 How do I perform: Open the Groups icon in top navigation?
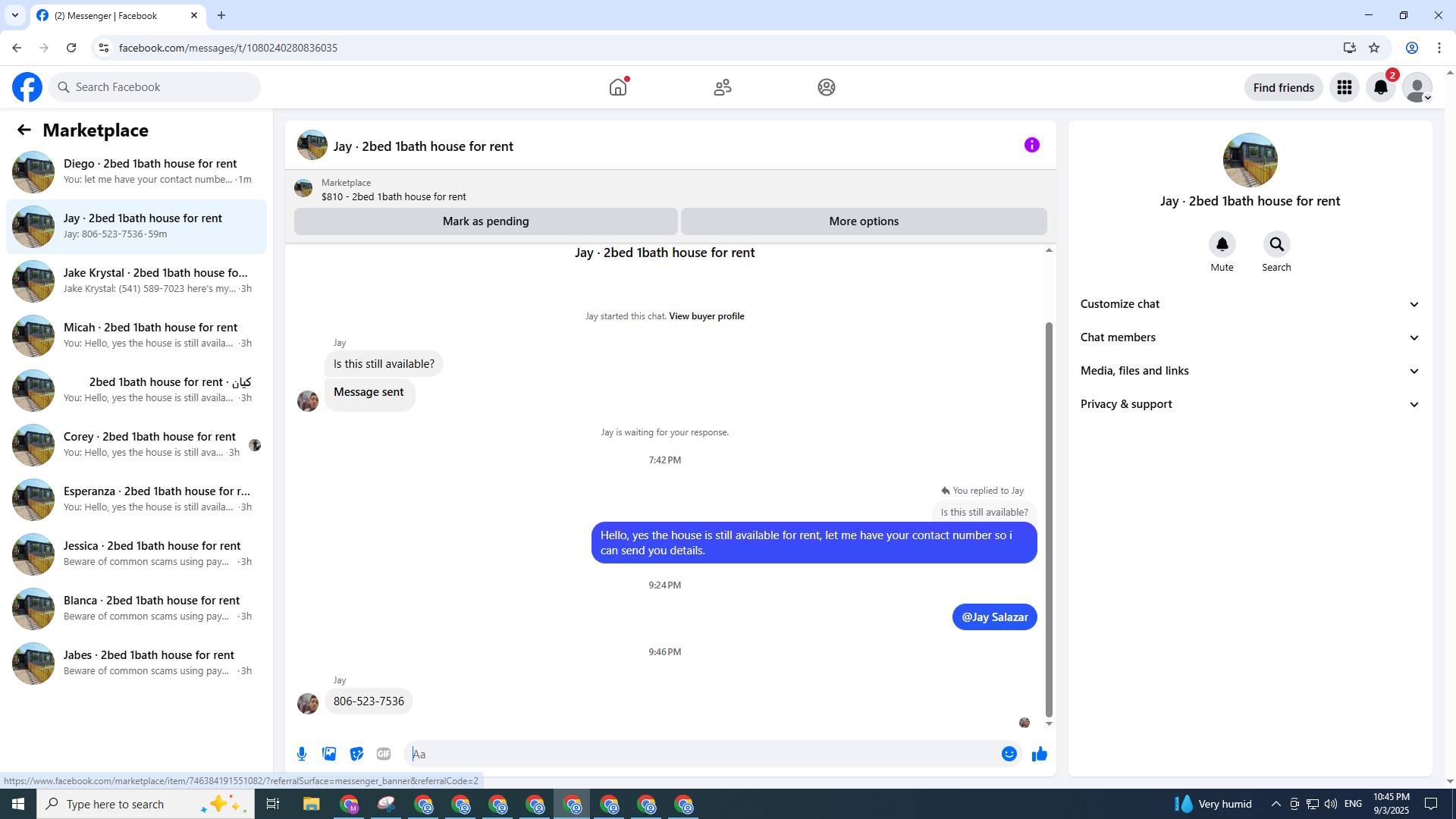pos(827,87)
